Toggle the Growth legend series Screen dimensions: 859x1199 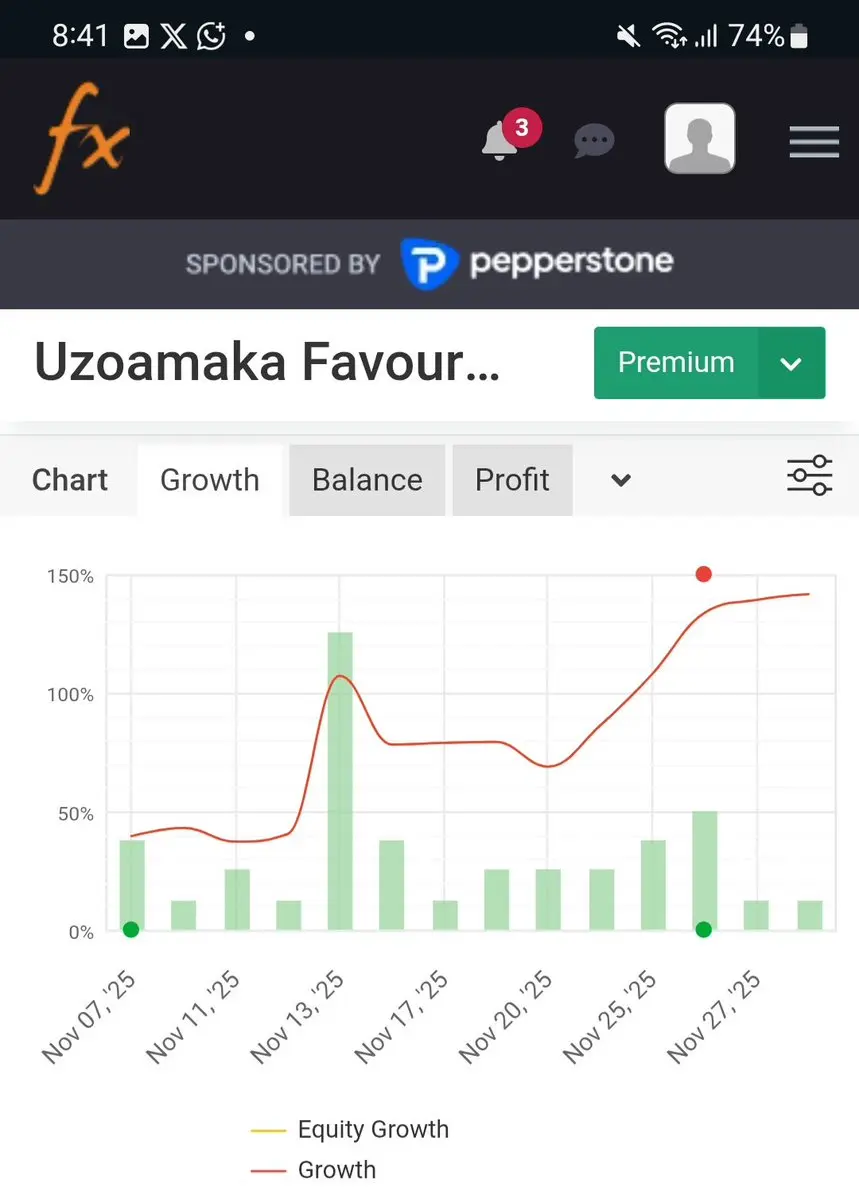(314, 1170)
